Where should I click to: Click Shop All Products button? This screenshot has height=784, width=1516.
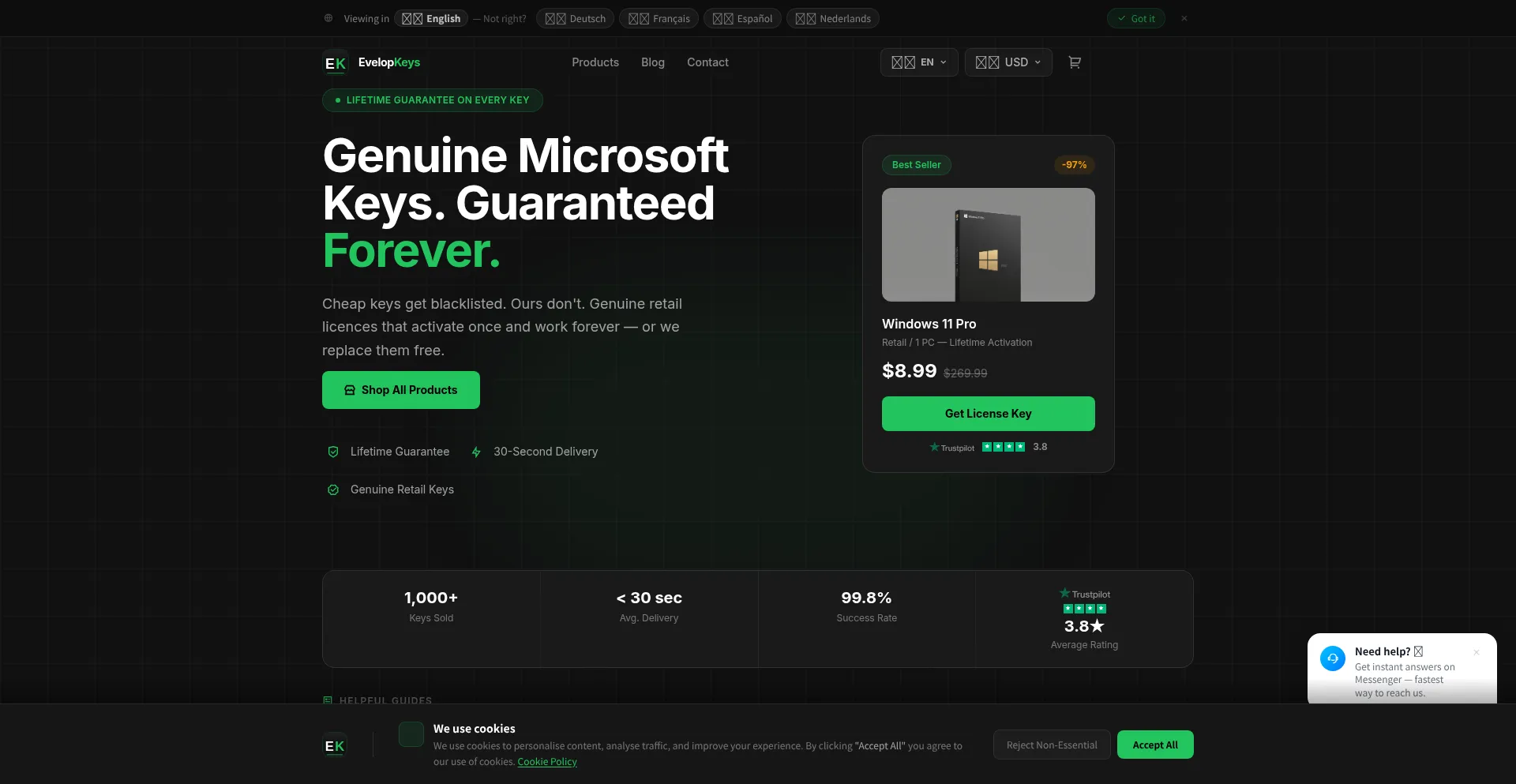[x=401, y=390]
